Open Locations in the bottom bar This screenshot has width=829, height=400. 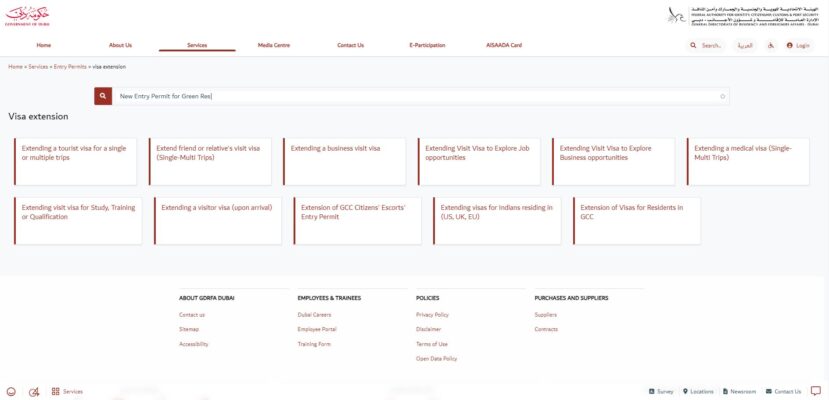[x=698, y=392]
